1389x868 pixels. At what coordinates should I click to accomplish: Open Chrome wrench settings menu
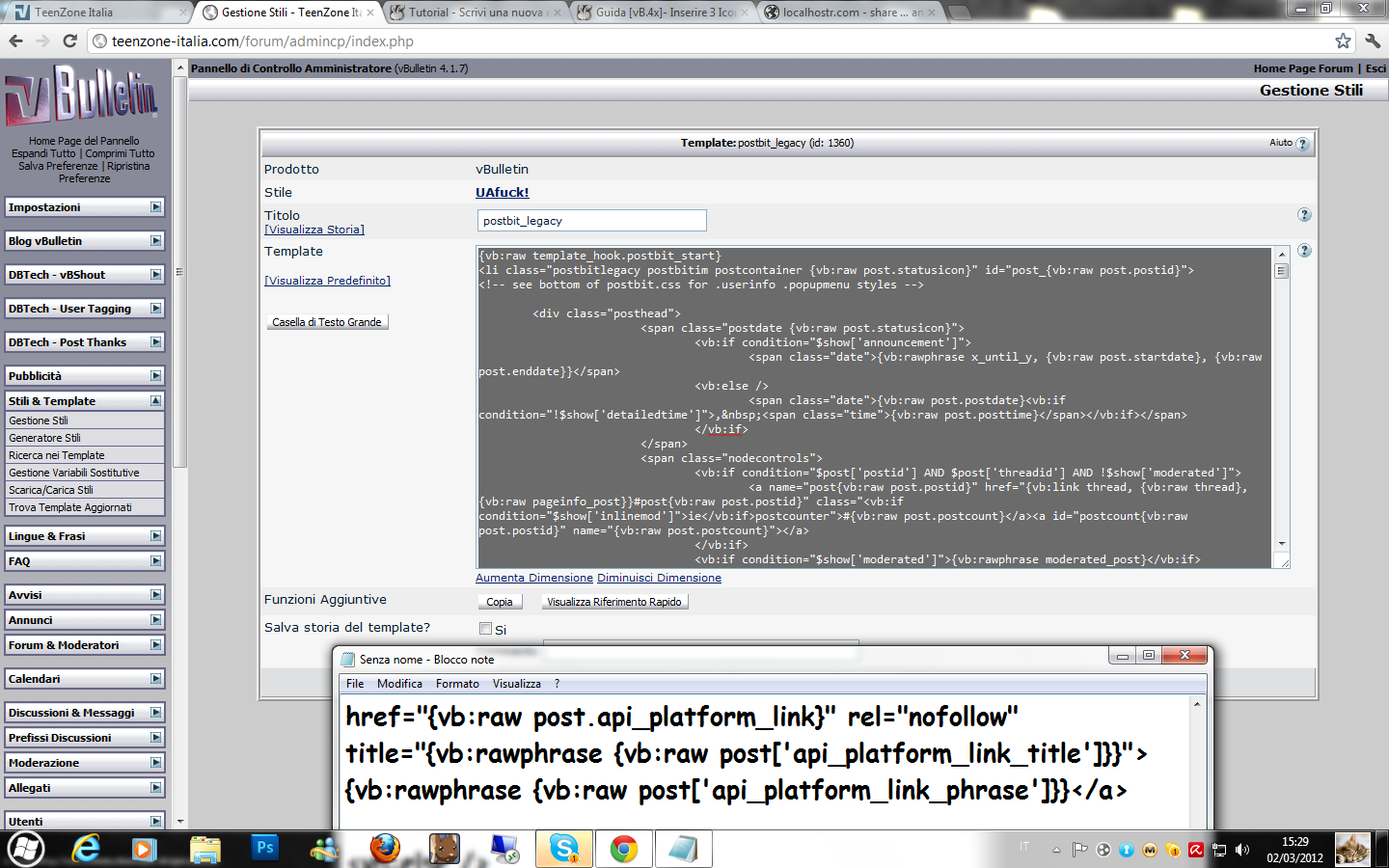[x=1373, y=41]
